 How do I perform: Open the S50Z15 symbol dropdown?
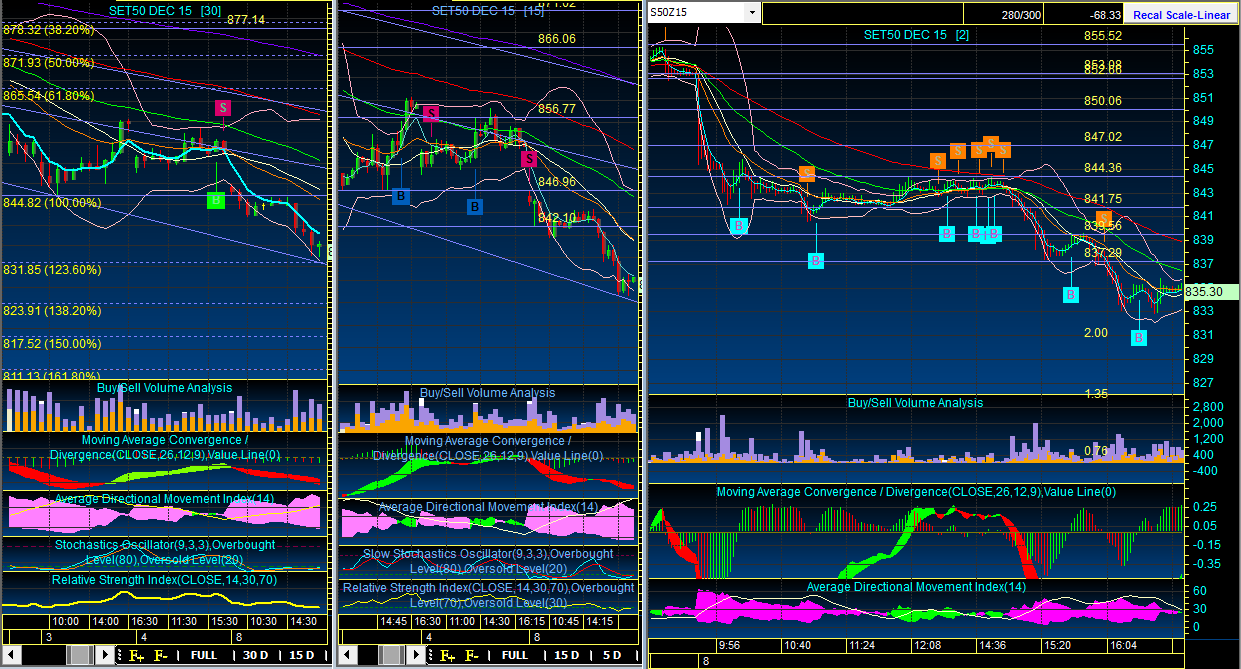point(752,13)
